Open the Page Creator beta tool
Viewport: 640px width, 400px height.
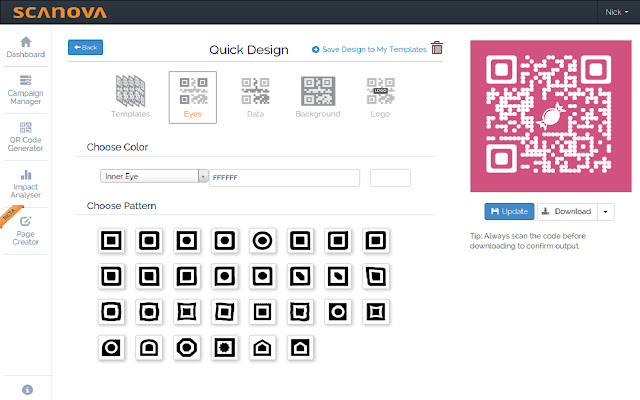pos(26,231)
